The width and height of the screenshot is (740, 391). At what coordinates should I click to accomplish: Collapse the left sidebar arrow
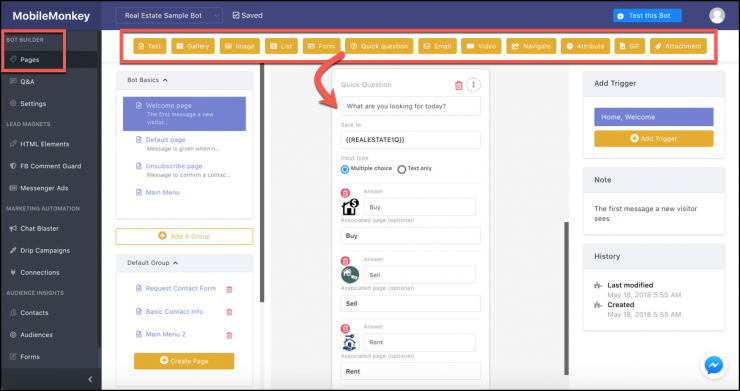(x=91, y=379)
